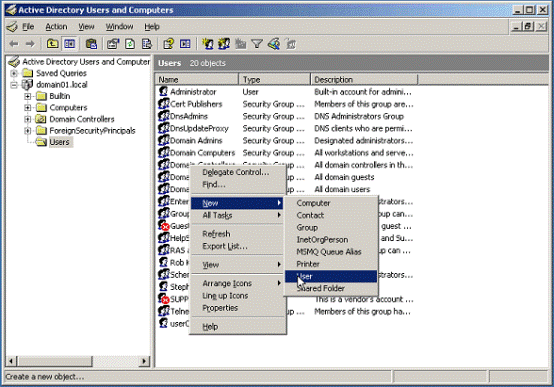Viewport: 554px width, 387px height.
Task: Click the create new user toolbar icon
Action: click(x=207, y=44)
